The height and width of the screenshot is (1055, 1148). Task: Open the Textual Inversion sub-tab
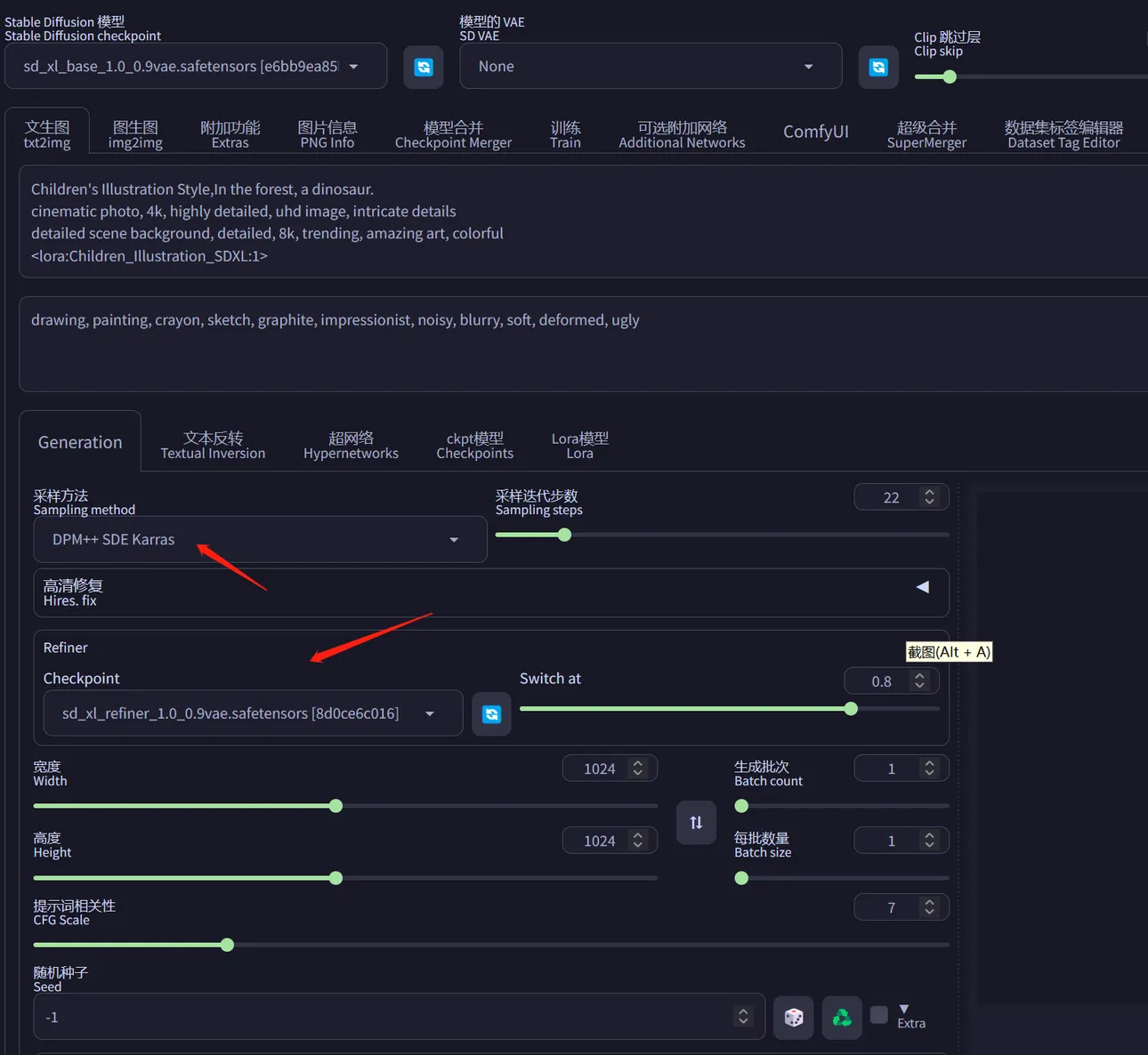pos(213,445)
